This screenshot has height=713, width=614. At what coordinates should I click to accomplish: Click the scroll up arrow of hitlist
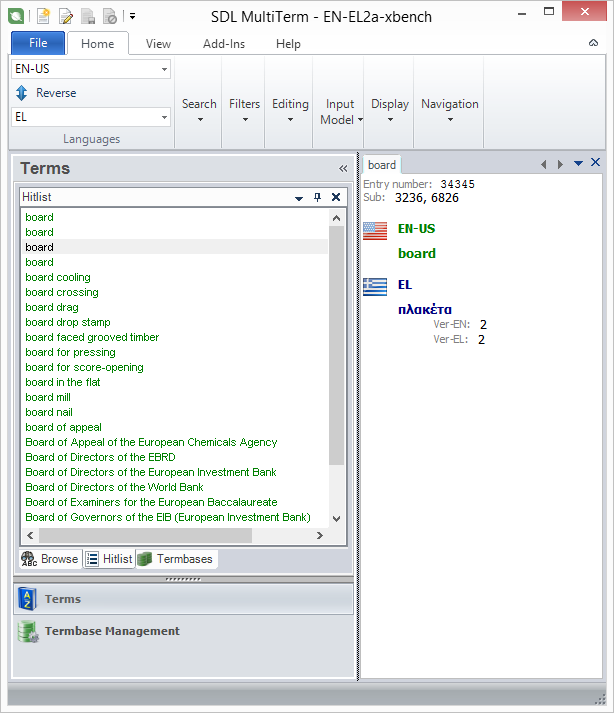(x=337, y=218)
